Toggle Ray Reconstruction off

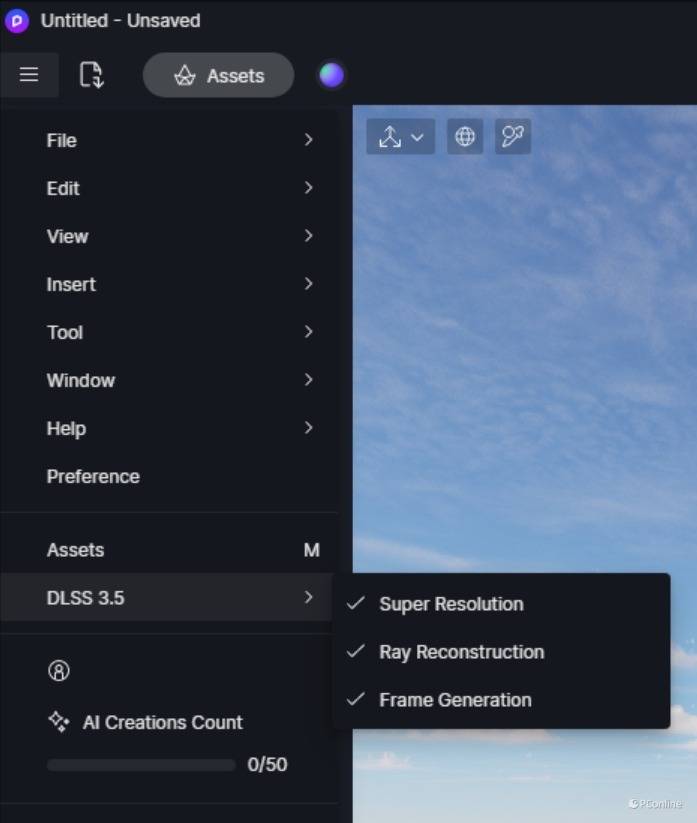click(x=461, y=652)
